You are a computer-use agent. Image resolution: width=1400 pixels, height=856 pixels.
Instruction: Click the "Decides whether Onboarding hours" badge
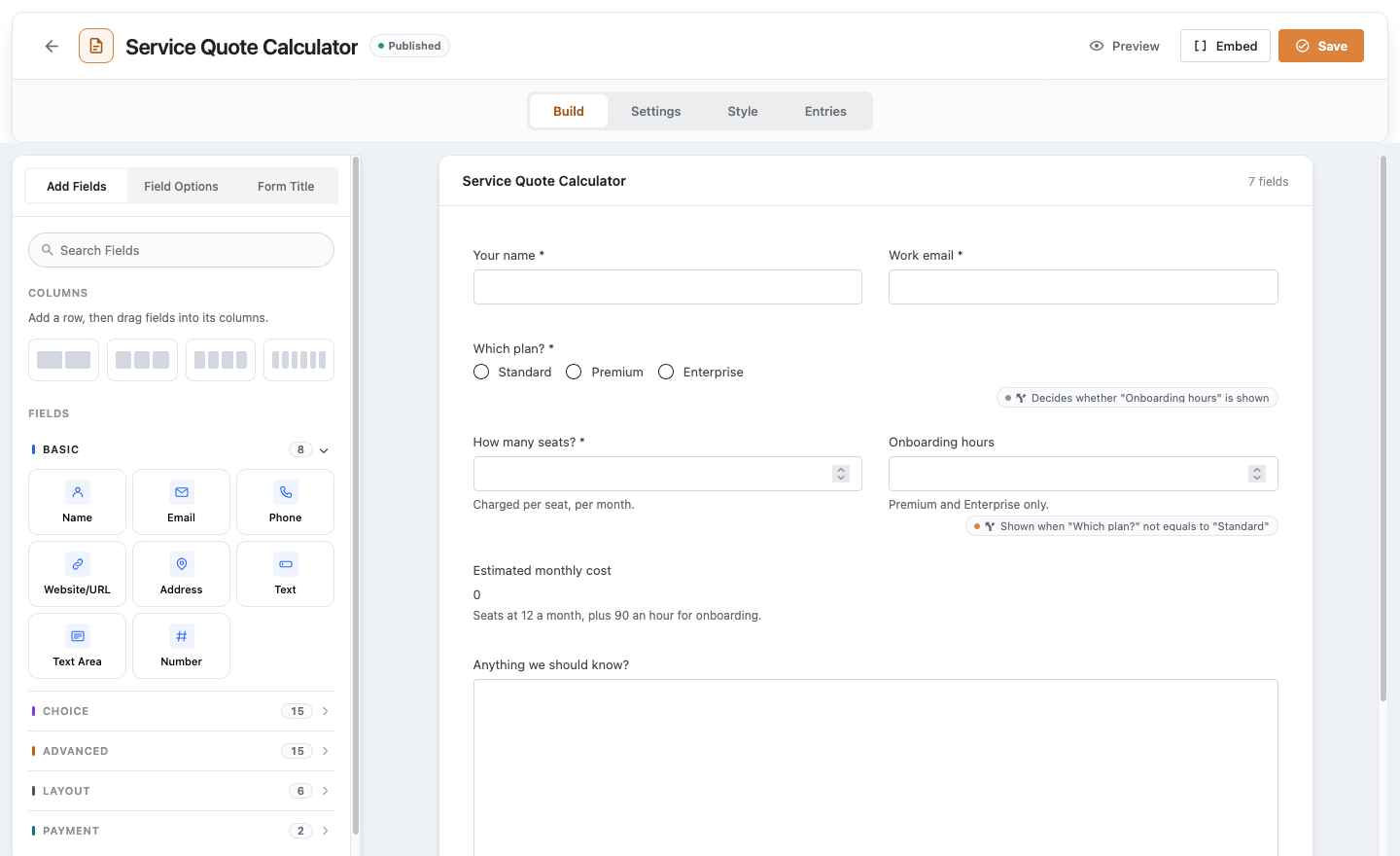tap(1137, 398)
